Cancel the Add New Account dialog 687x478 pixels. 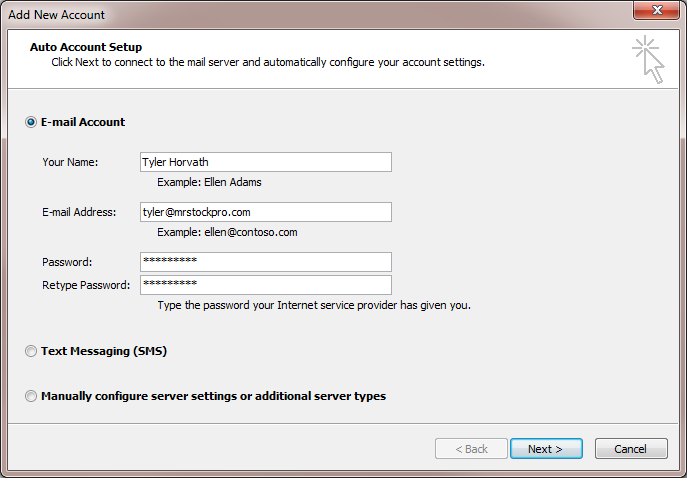point(630,449)
